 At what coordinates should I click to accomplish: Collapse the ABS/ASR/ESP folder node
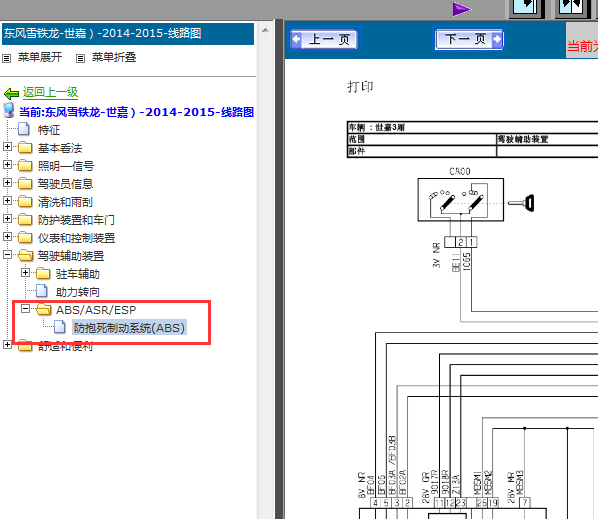pos(25,308)
